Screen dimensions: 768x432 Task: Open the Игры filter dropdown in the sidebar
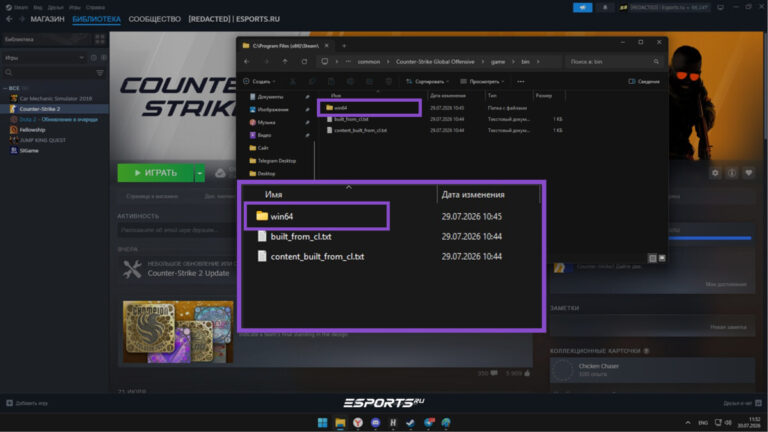[x=44, y=58]
